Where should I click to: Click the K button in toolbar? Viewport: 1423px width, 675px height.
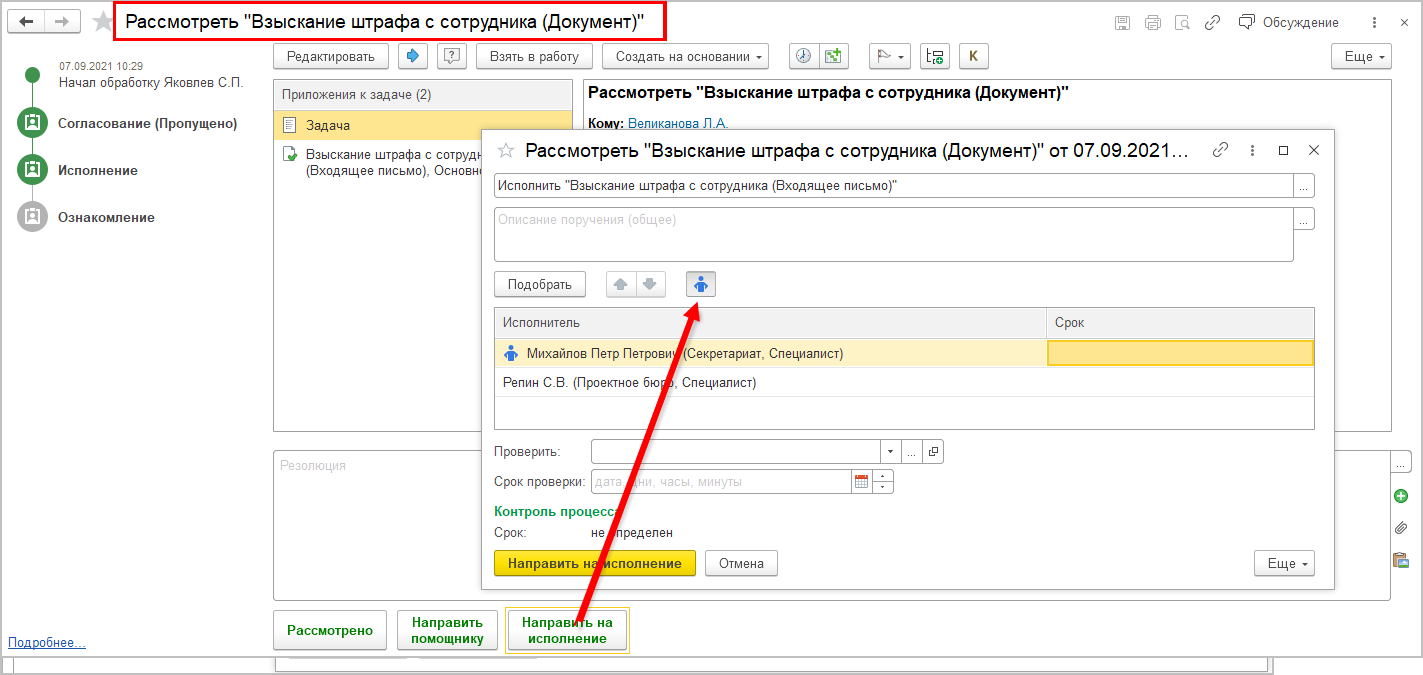pyautogui.click(x=974, y=57)
